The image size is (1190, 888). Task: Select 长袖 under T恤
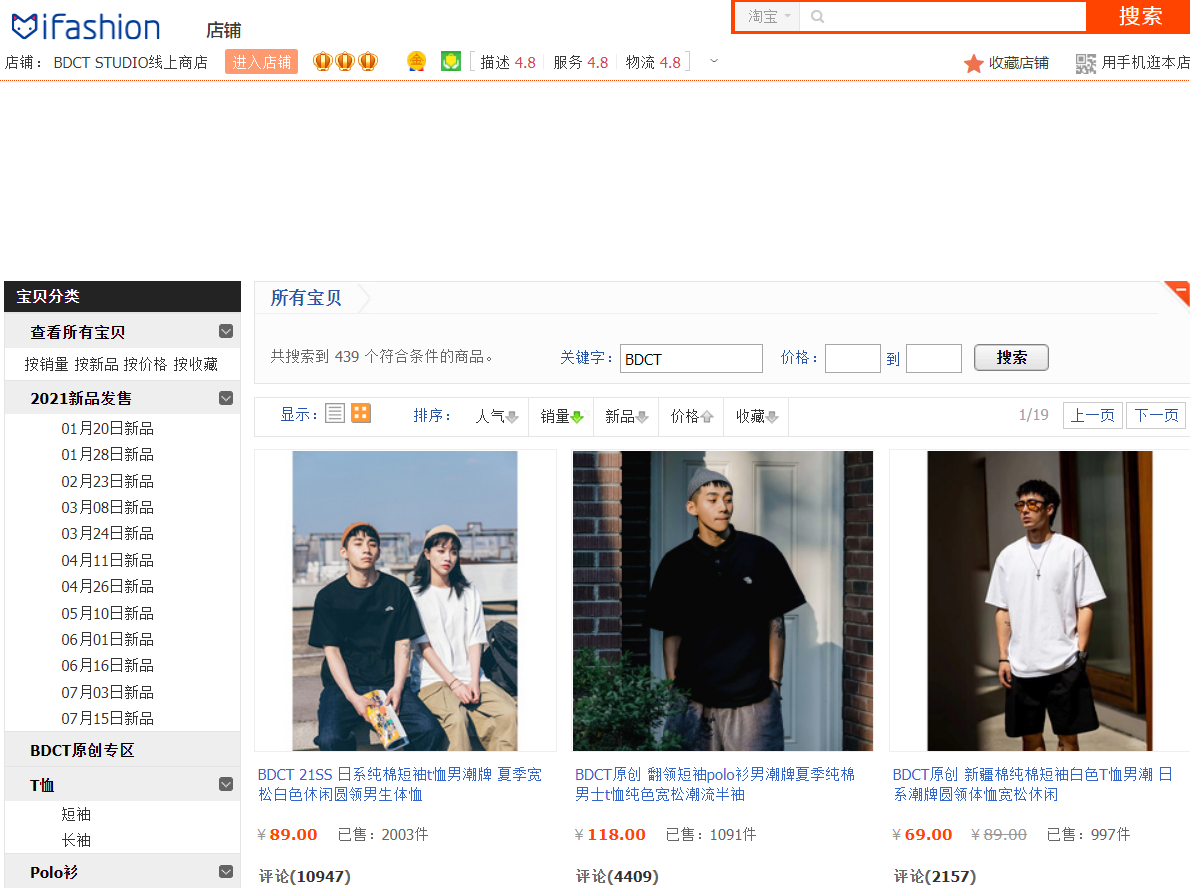tap(76, 840)
